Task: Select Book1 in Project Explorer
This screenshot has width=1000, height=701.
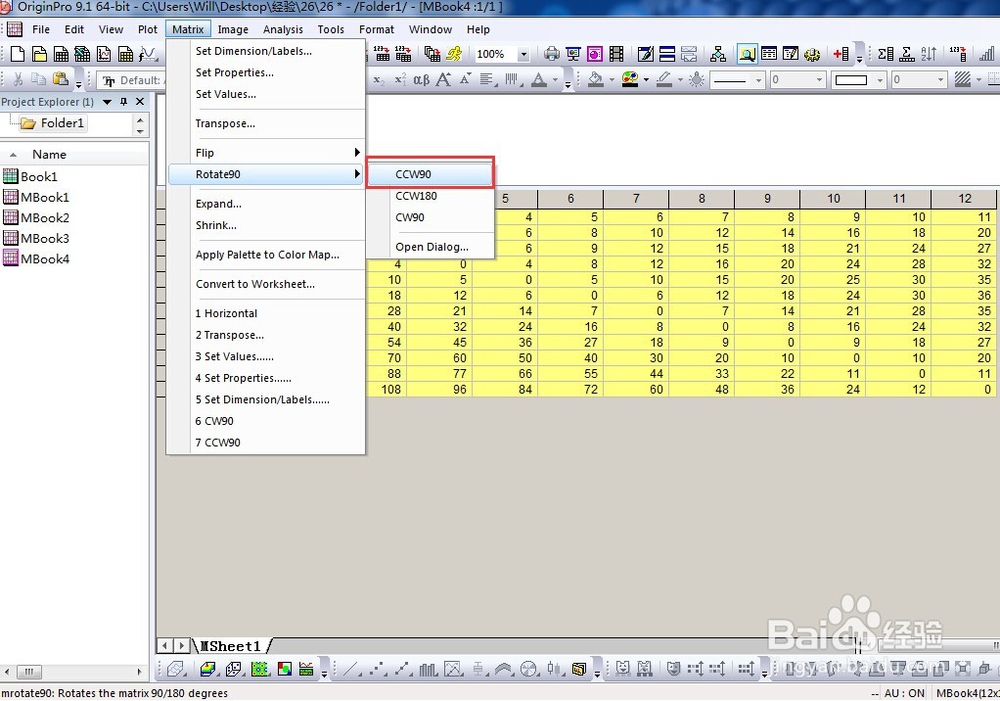Action: 31,177
